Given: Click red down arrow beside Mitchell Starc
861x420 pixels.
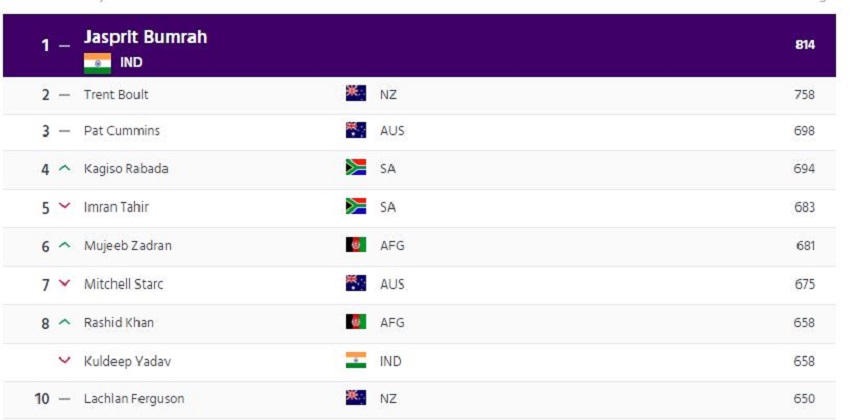Looking at the screenshot, I should tap(65, 283).
